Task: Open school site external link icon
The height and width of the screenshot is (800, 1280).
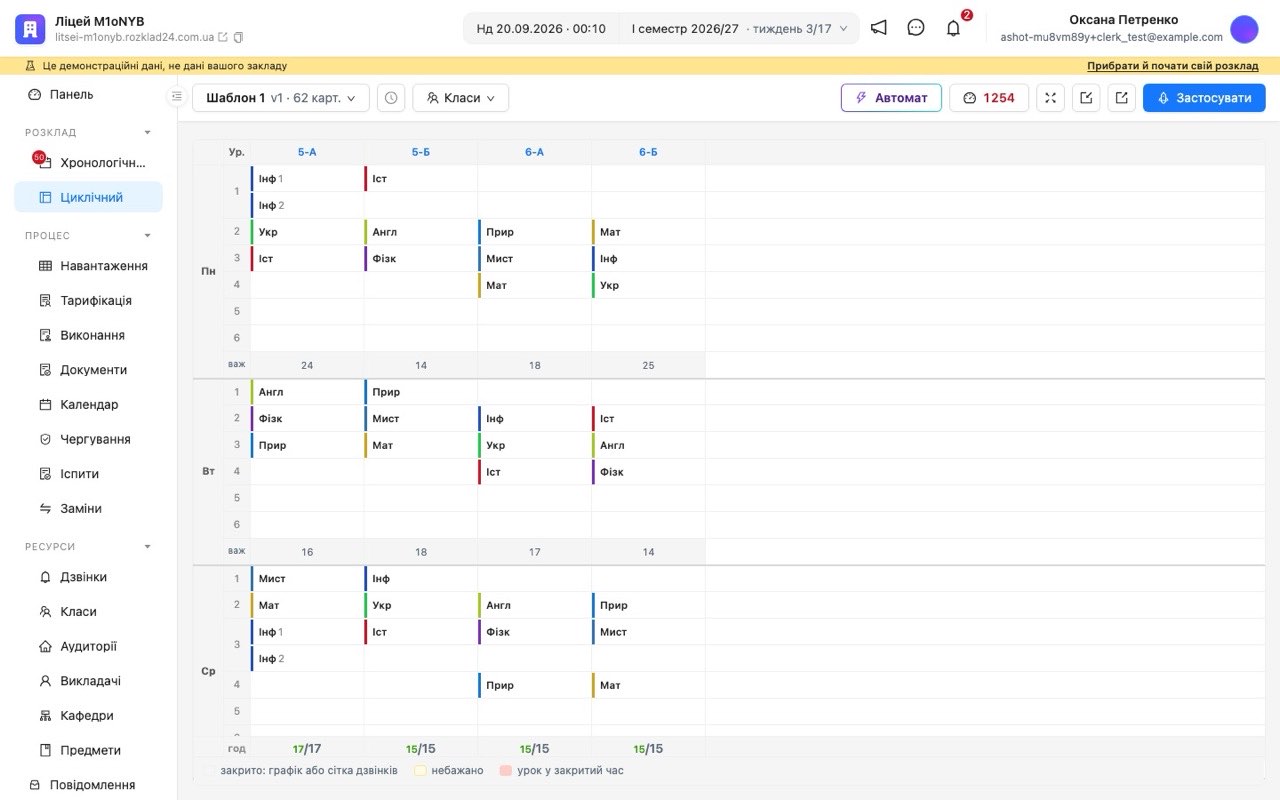Action: pyautogui.click(x=223, y=37)
